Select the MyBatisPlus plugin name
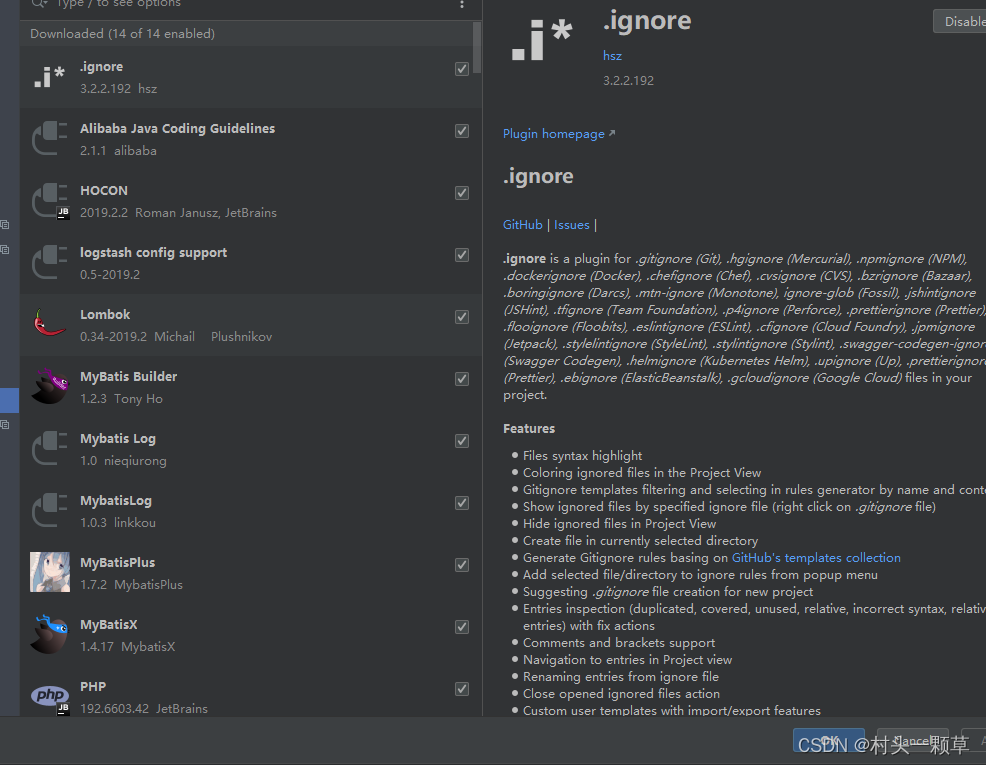This screenshot has height=765, width=986. (x=117, y=563)
